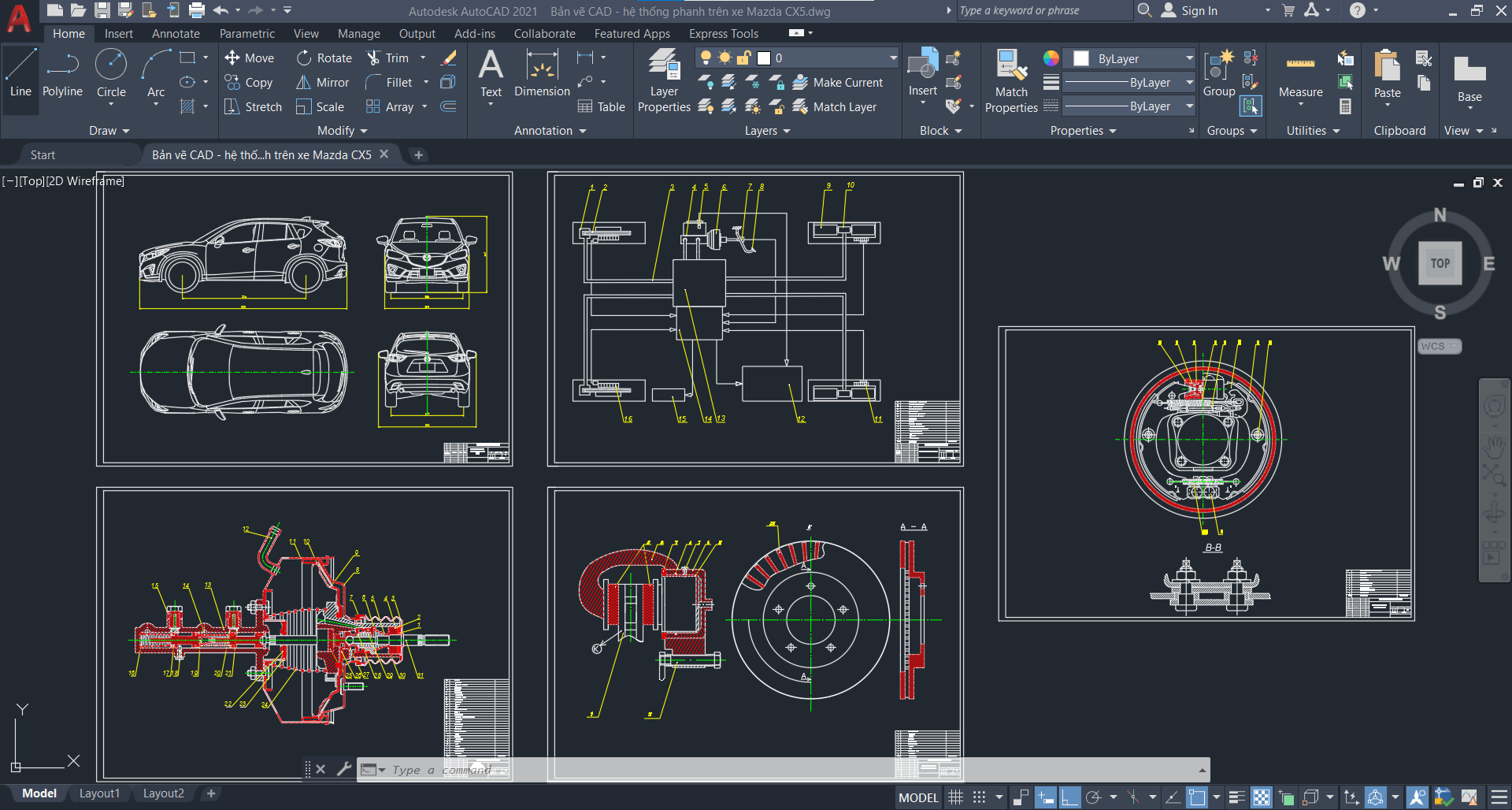Open the Measure utility
The width and height of the screenshot is (1512, 810).
[x=1300, y=77]
